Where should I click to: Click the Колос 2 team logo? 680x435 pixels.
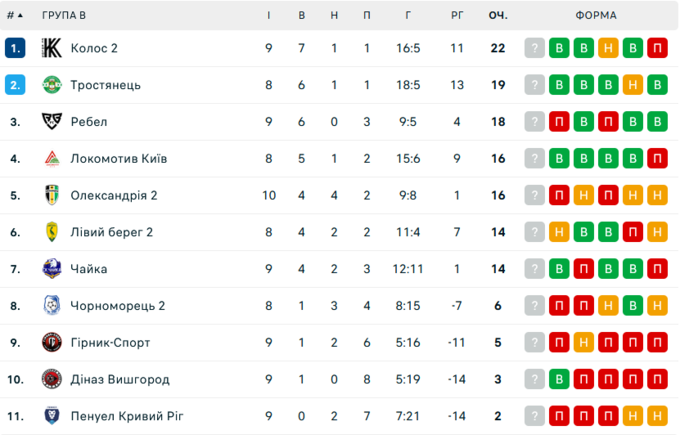(52, 48)
